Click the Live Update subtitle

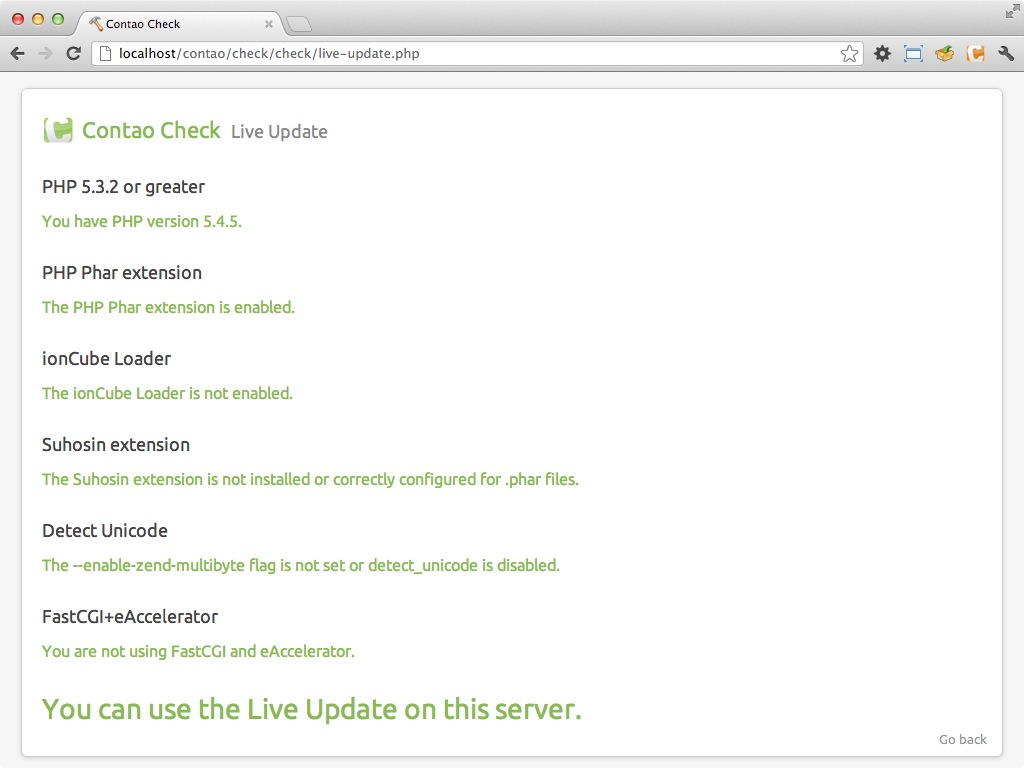(279, 131)
